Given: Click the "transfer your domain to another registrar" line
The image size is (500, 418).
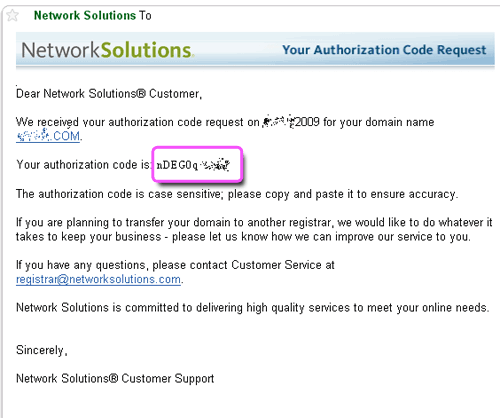Looking at the screenshot, I should (254, 222).
